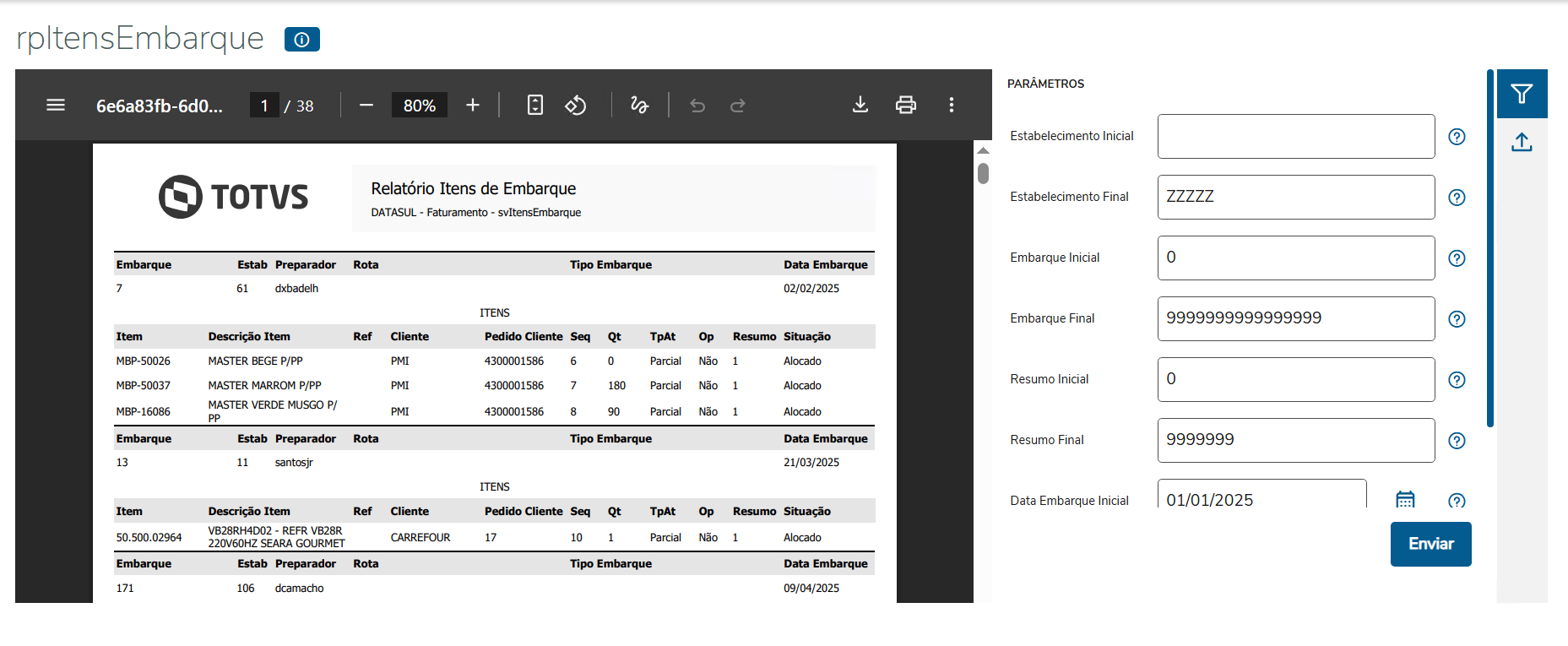Focus the Estabelecimento Inicial field

pyautogui.click(x=1296, y=137)
